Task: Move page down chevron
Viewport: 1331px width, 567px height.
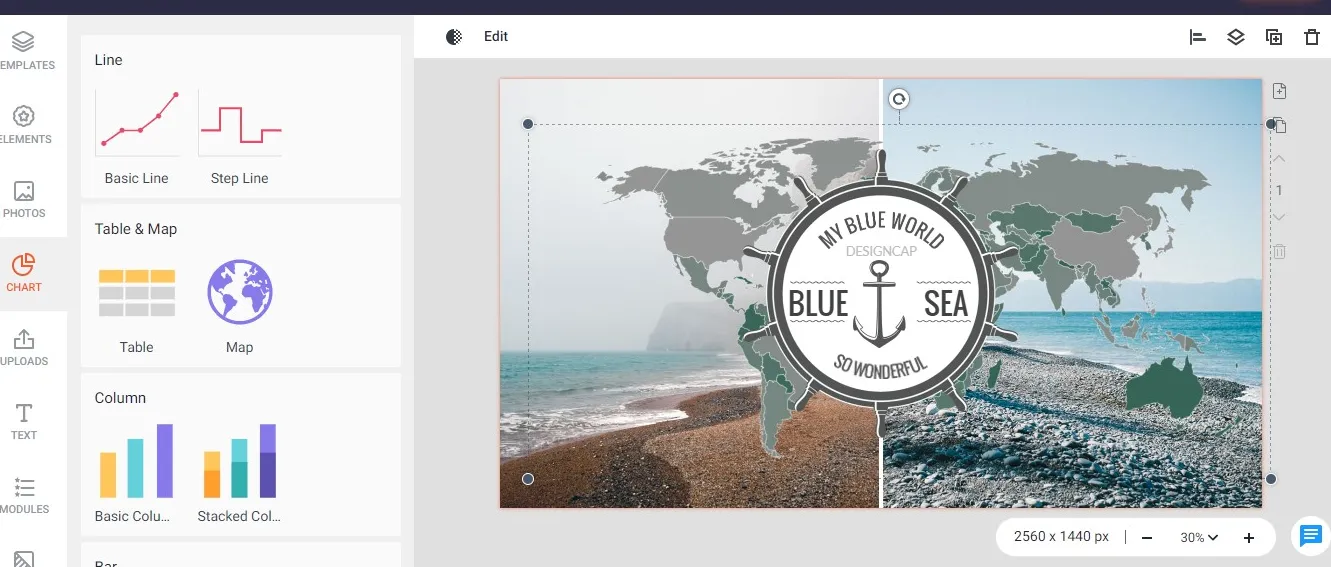Action: [1279, 217]
